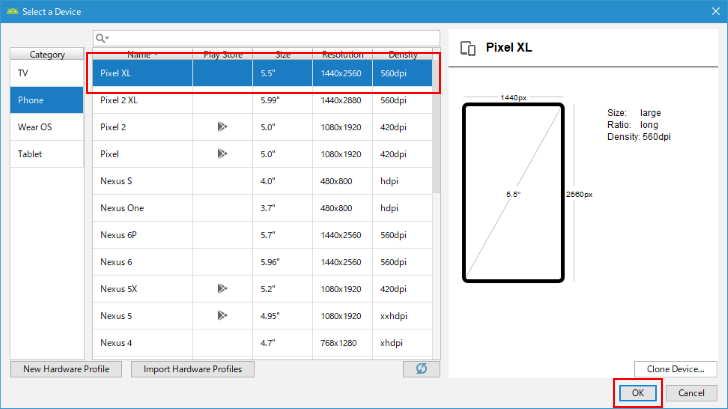Image resolution: width=728 pixels, height=409 pixels.
Task: Select the Nexus 5 device name
Action: tap(116, 316)
